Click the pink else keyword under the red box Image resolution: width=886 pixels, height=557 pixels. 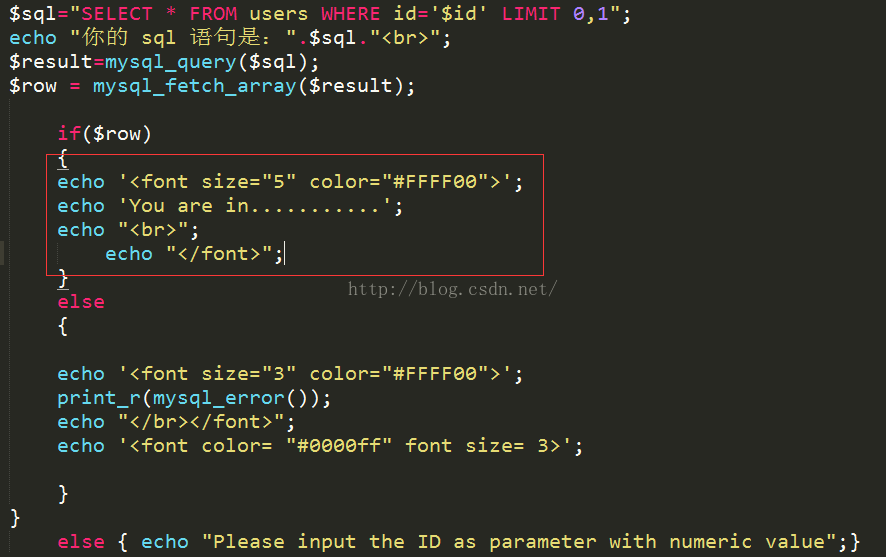tap(81, 302)
